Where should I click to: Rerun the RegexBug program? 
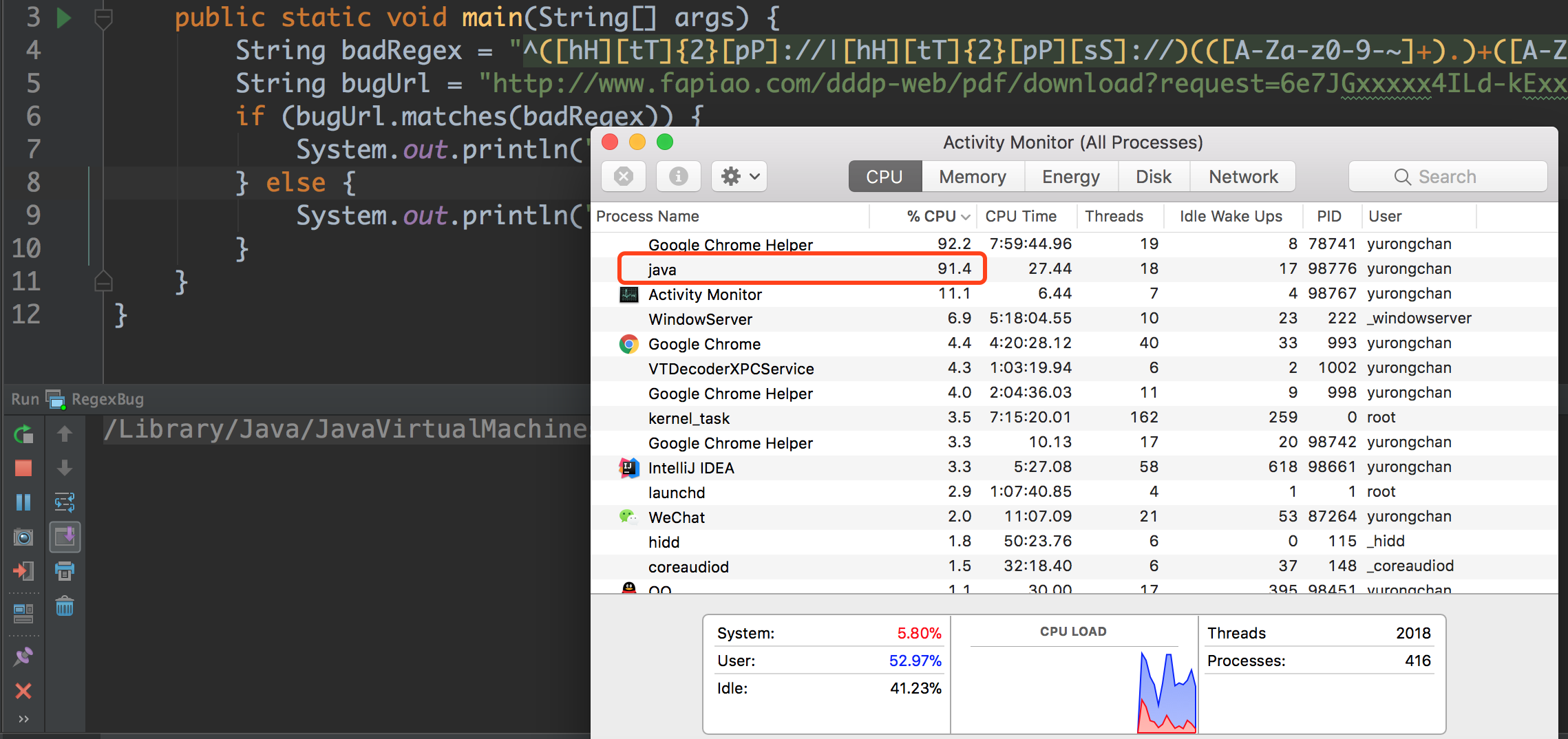[x=23, y=434]
